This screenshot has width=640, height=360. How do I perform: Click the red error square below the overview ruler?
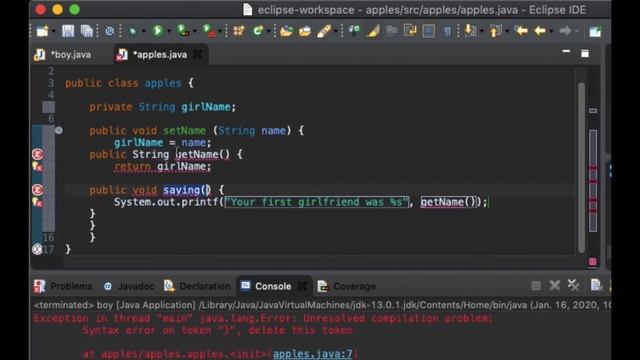pyautogui.click(x=593, y=262)
